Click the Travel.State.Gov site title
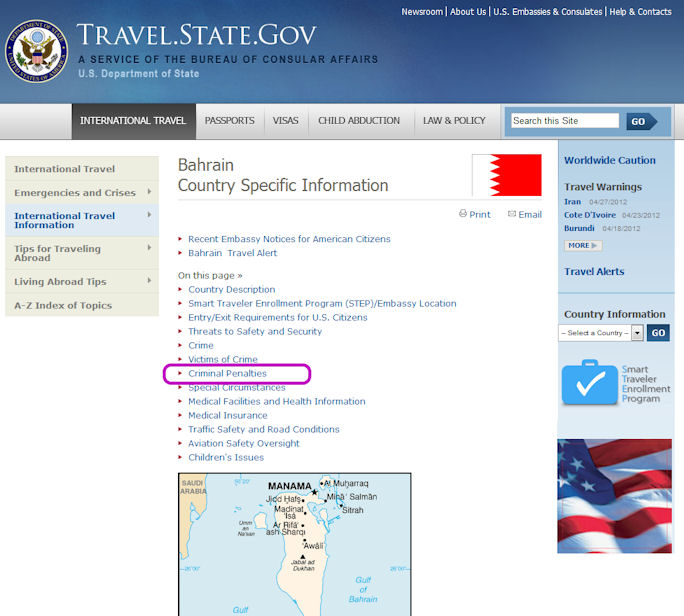The image size is (684, 616). (x=196, y=34)
